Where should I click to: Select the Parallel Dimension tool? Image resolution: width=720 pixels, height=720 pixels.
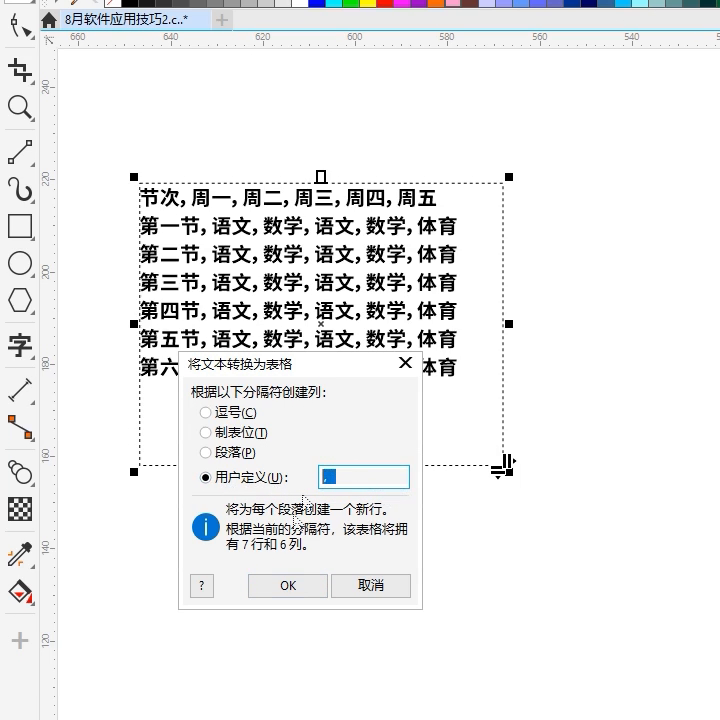pyautogui.click(x=20, y=390)
